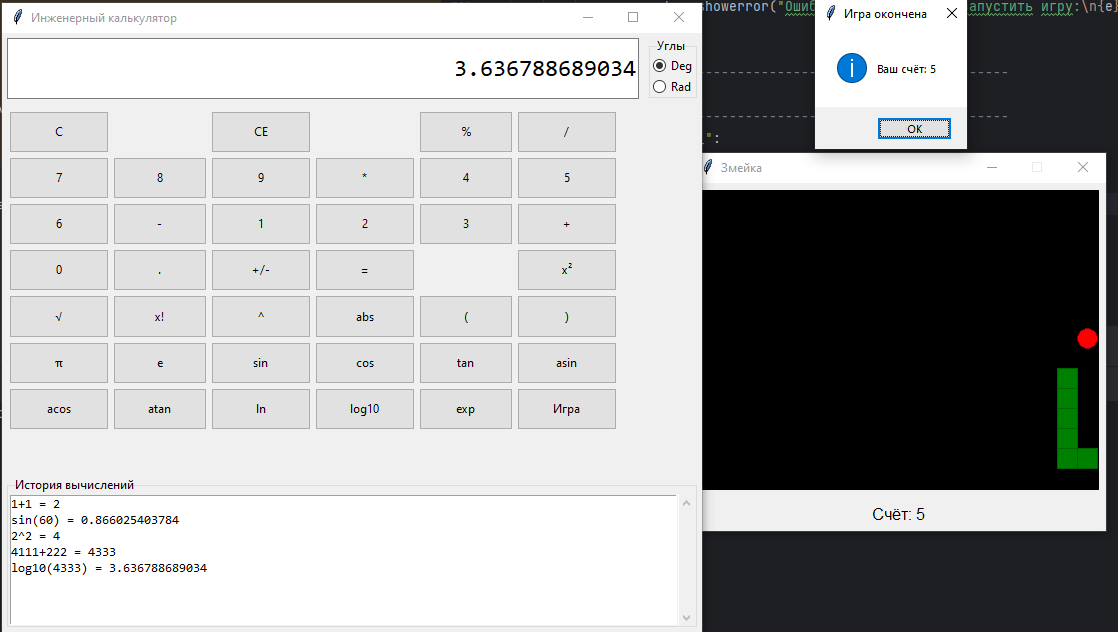1118x632 pixels.
Task: Click digit 1 on the calculator
Action: coord(261,224)
